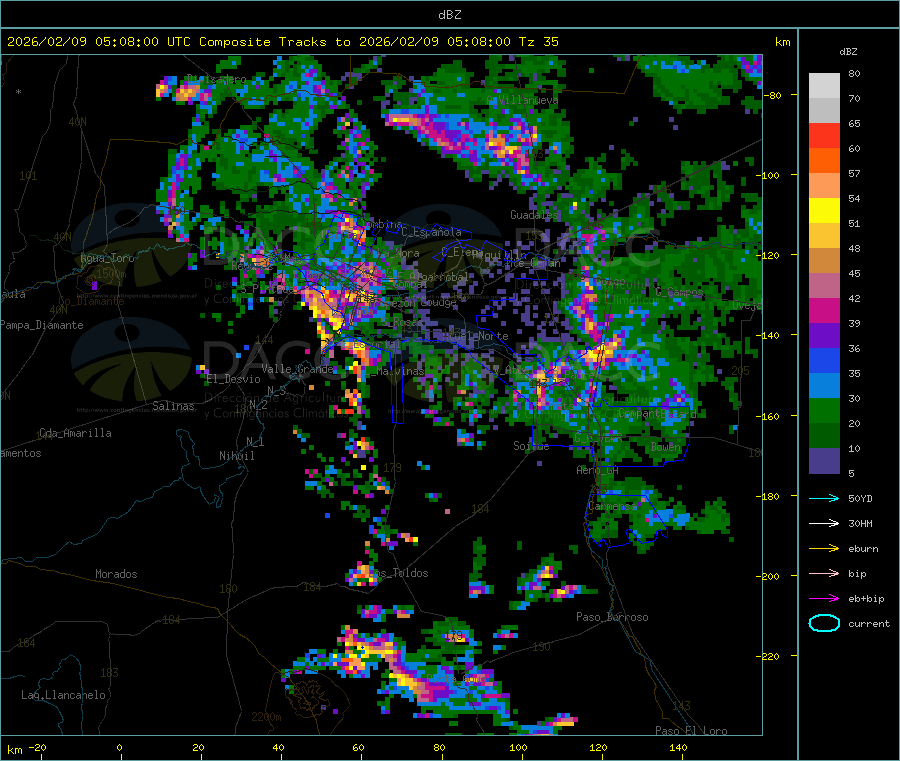Viewport: 900px width, 761px height.
Task: Click the 'Carmensa' map label
Action: pos(612,507)
